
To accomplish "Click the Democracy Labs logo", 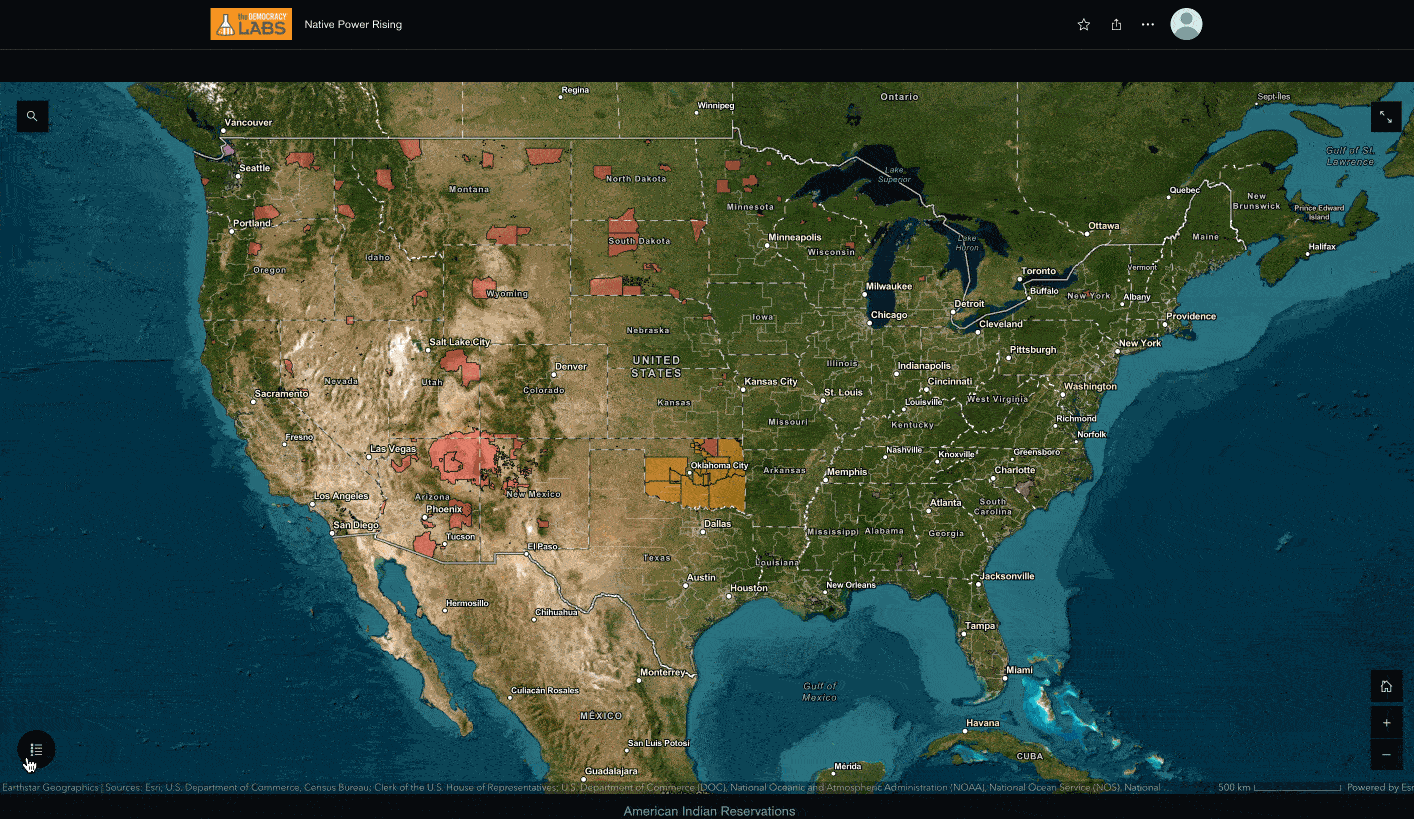I will [251, 24].
